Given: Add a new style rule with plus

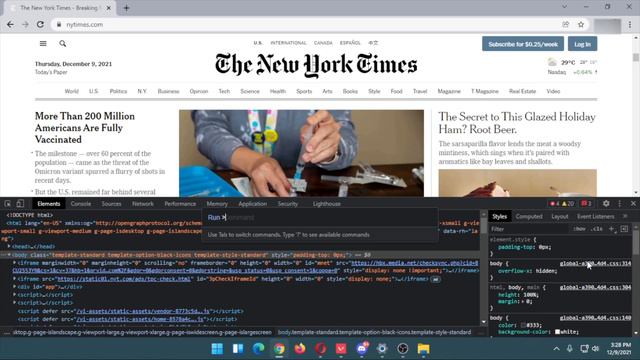Looking at the screenshot, I should (x=611, y=229).
